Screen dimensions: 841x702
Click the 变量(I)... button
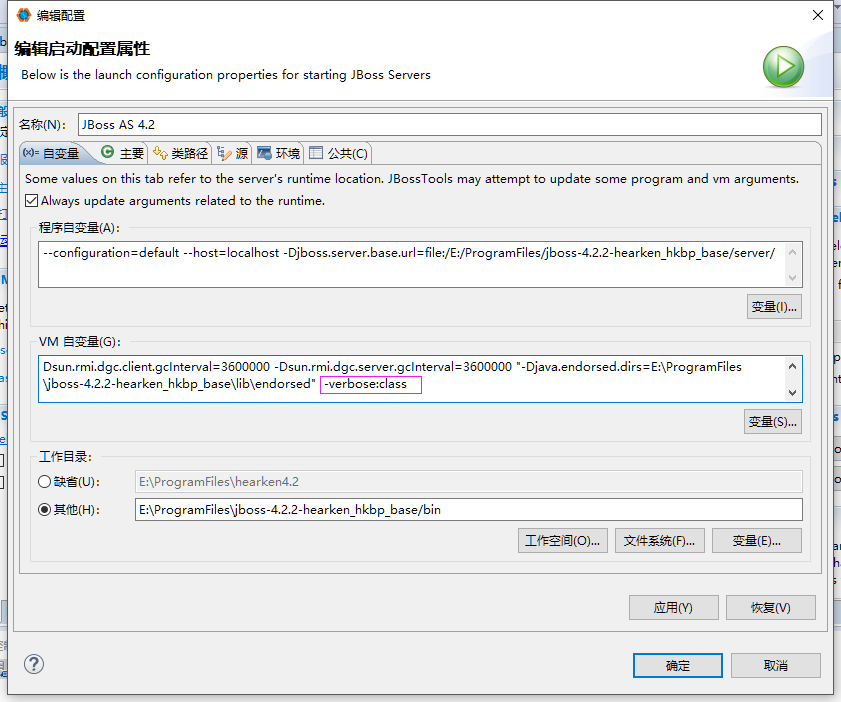point(774,307)
